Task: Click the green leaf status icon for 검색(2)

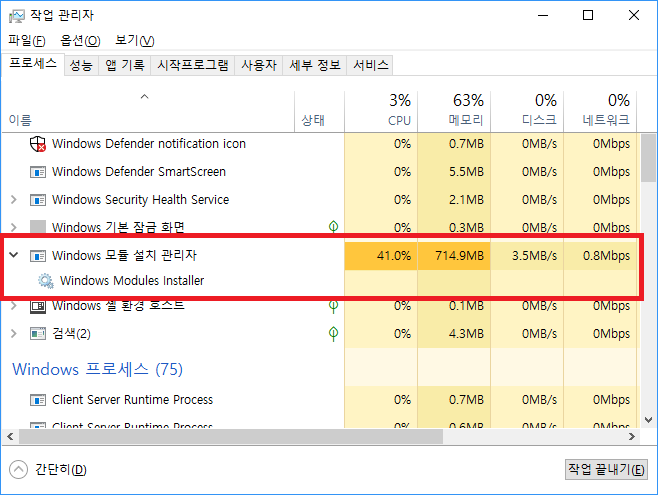Action: [334, 334]
